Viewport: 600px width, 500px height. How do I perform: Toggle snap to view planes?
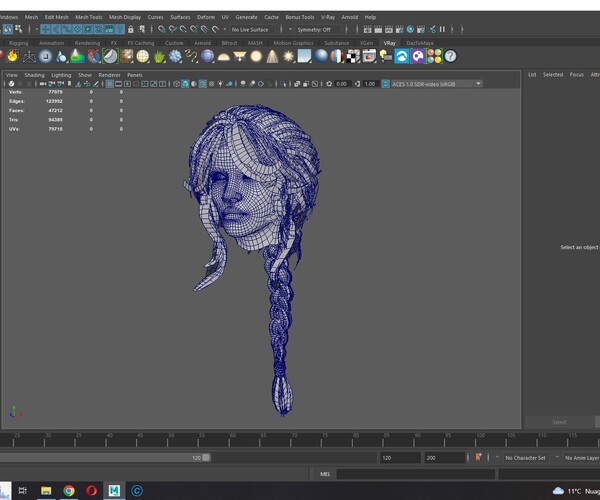[x=204, y=29]
